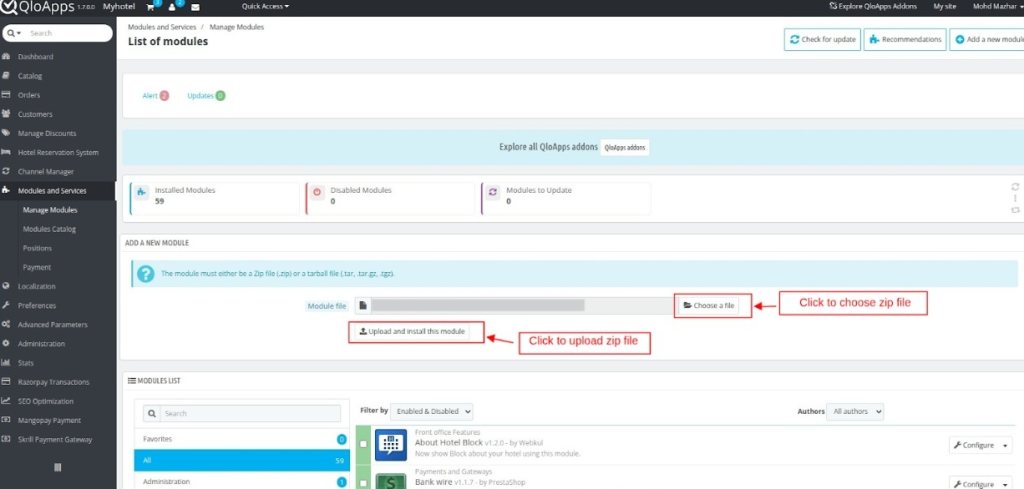Expand the All authors dropdown

(x=856, y=411)
